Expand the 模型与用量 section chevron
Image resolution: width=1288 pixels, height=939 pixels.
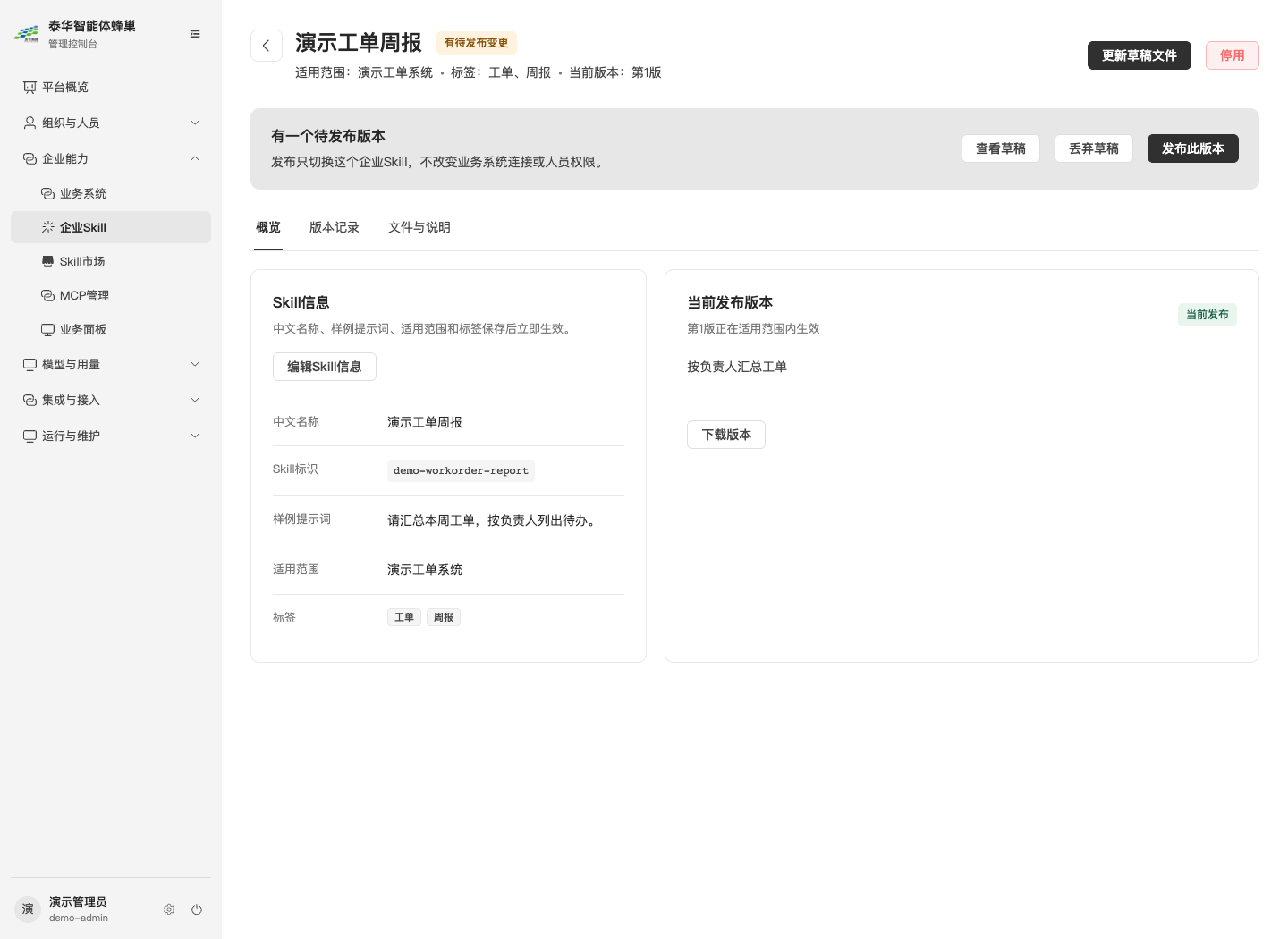coord(195,364)
